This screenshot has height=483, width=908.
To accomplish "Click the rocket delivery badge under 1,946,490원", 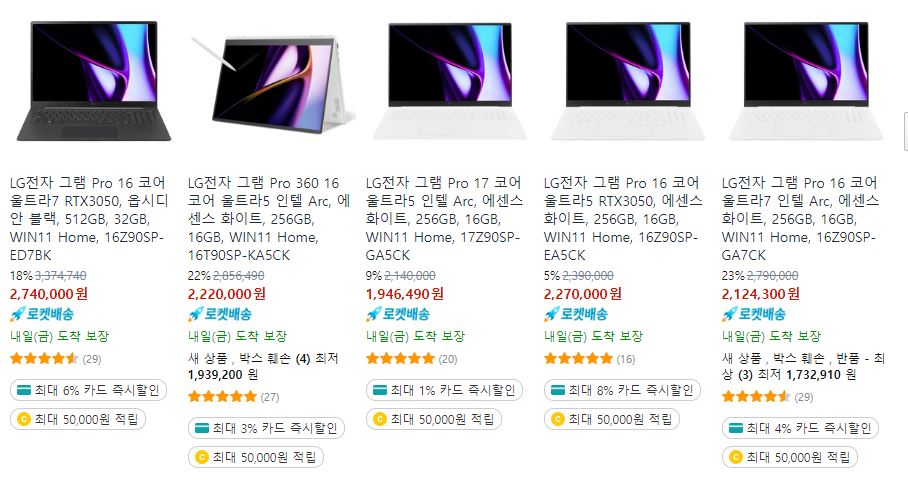I will [x=397, y=315].
